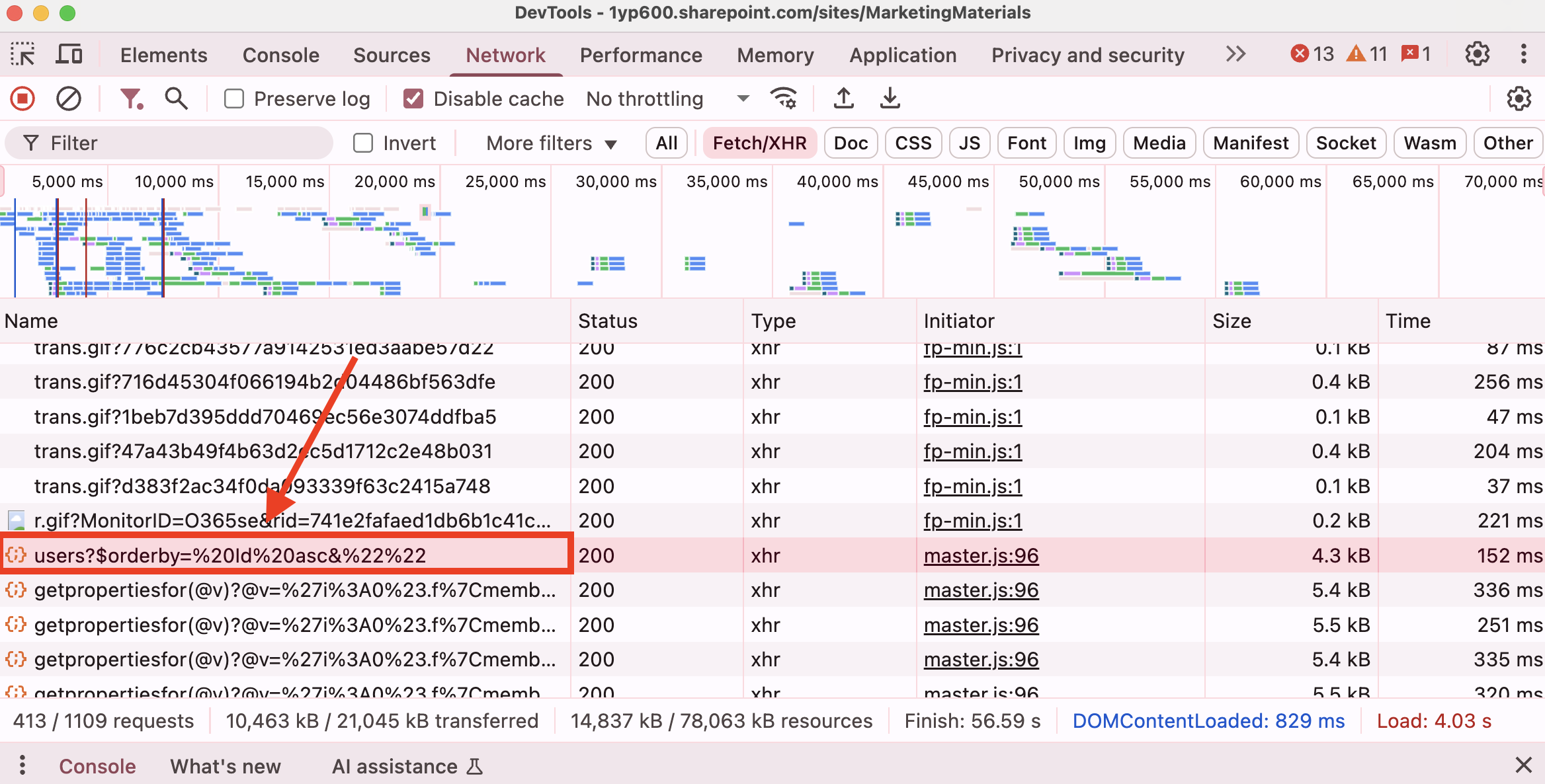Clear the network log
Viewport: 1545px width, 784px height.
tap(69, 99)
